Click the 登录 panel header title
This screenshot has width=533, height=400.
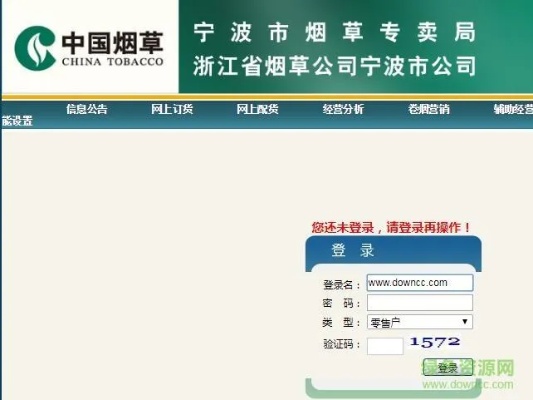click(353, 250)
